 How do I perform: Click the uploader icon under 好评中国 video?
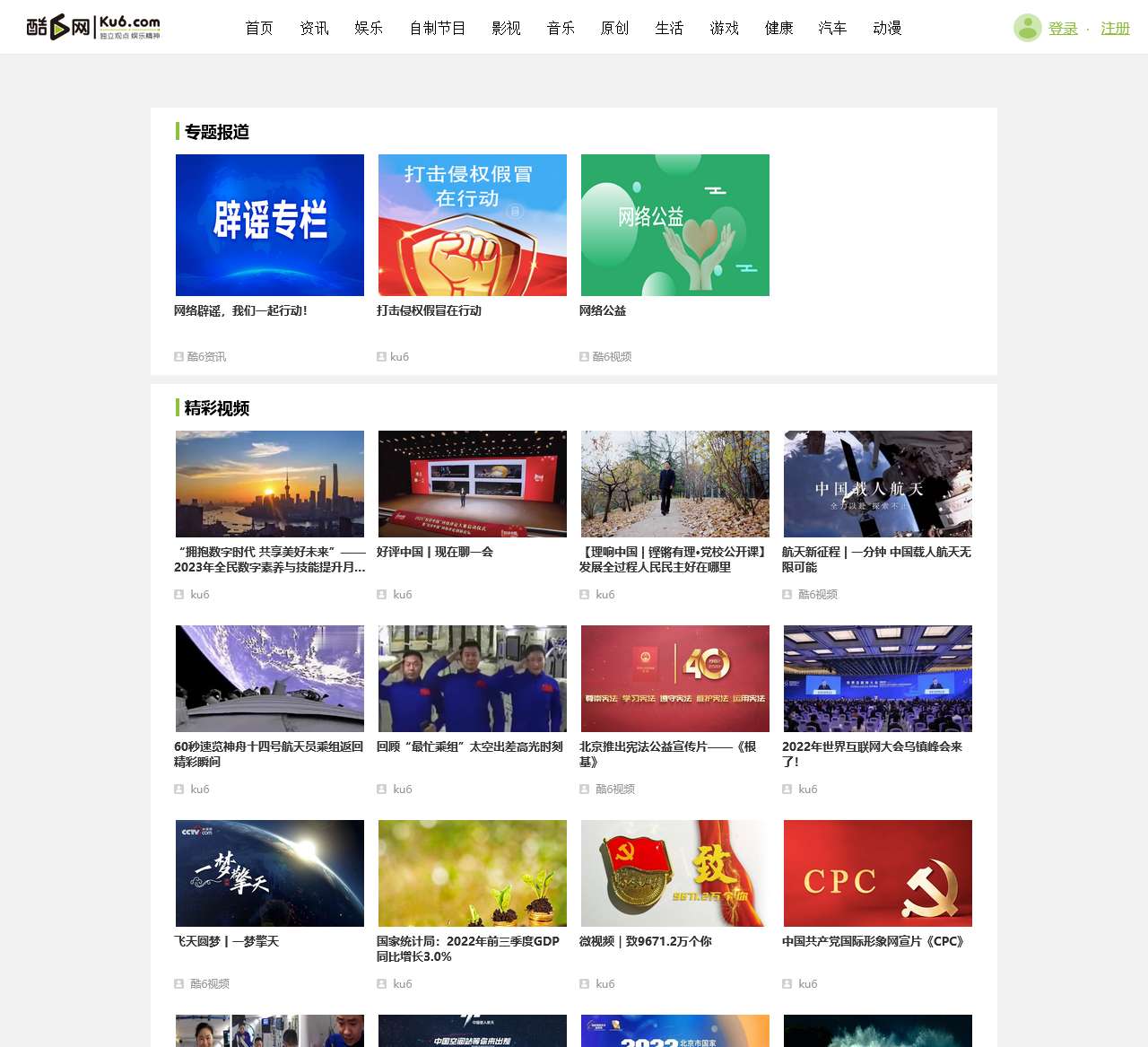coord(381,594)
